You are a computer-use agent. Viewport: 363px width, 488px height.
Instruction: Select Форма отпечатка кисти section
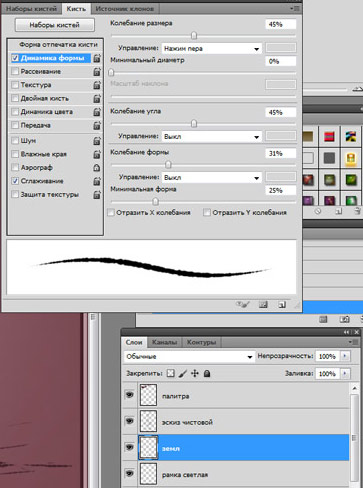pyautogui.click(x=58, y=45)
